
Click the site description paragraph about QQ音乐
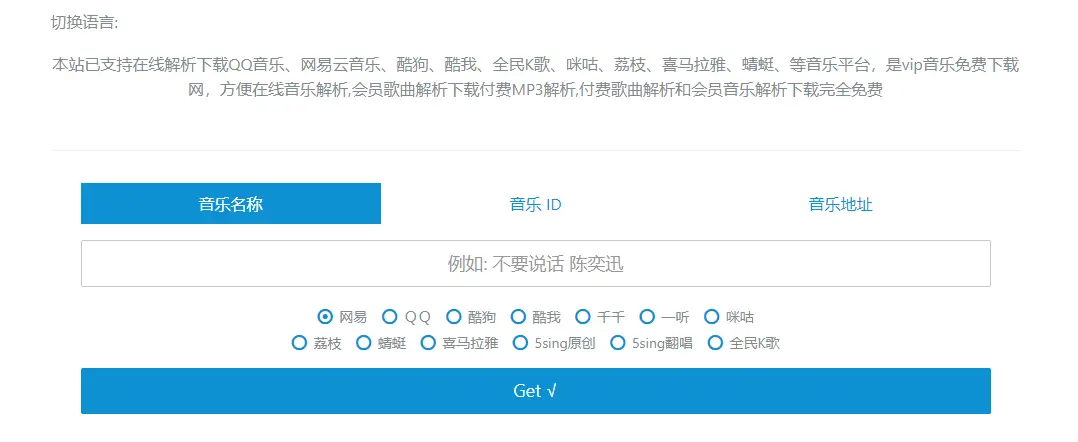[x=536, y=78]
